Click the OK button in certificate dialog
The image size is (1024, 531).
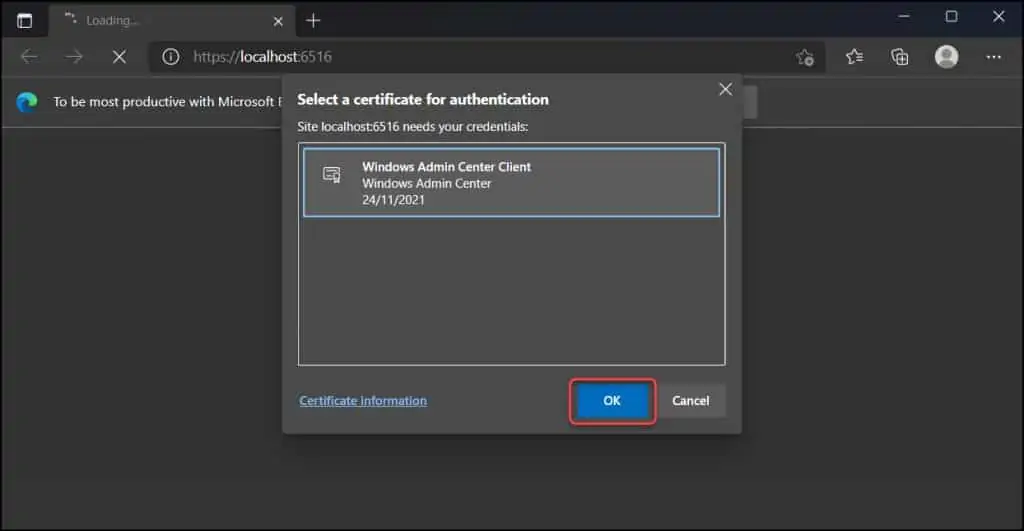[x=612, y=400]
